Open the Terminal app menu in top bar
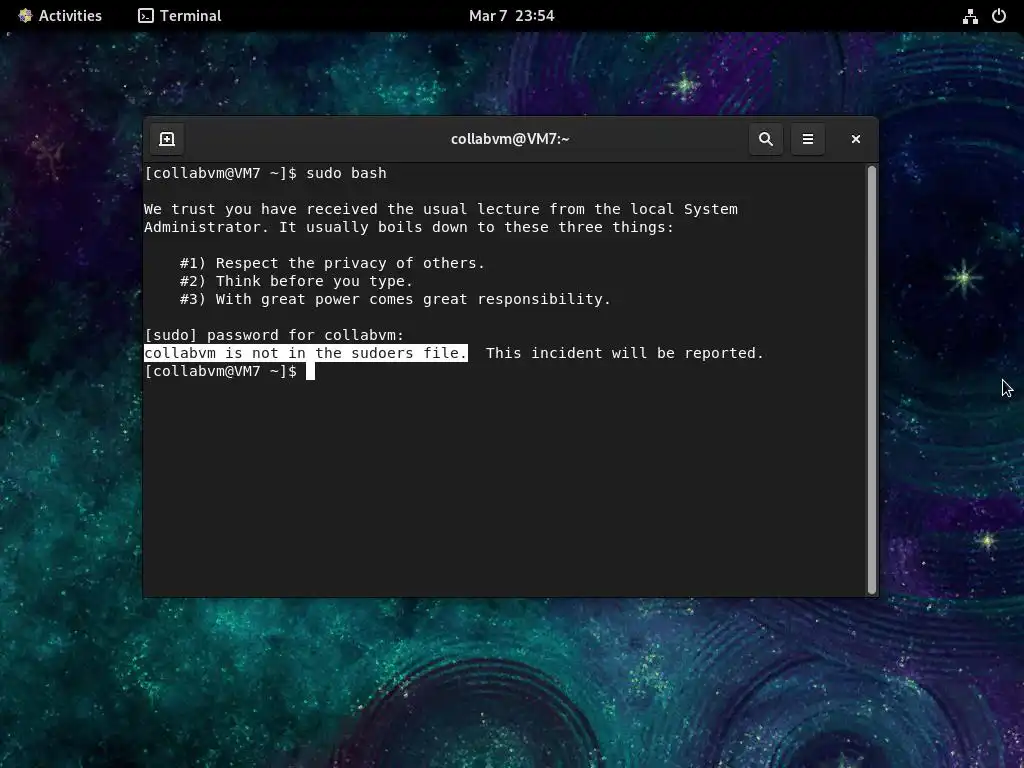The image size is (1024, 768). [x=180, y=16]
